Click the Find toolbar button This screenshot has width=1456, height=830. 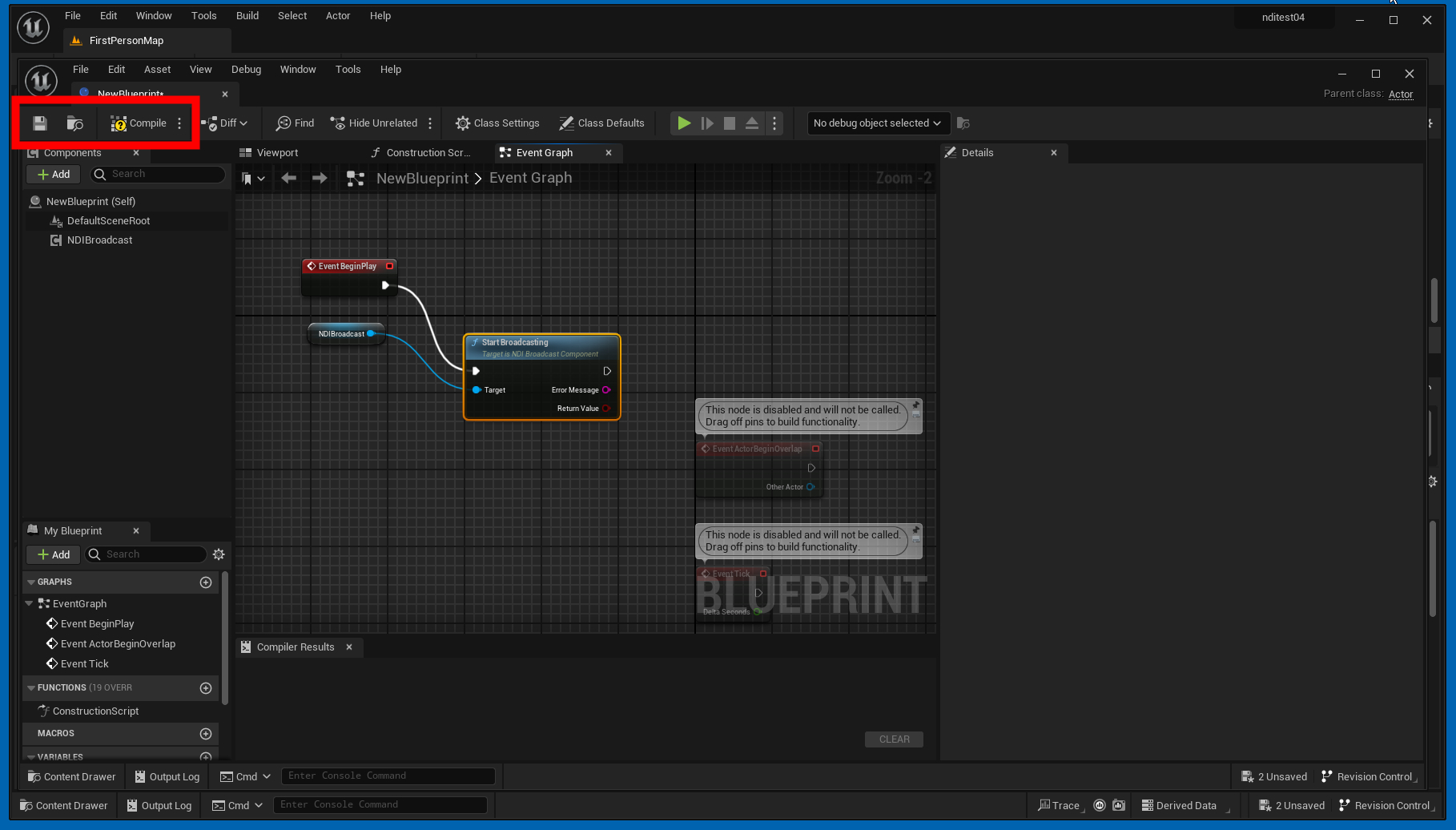[296, 123]
